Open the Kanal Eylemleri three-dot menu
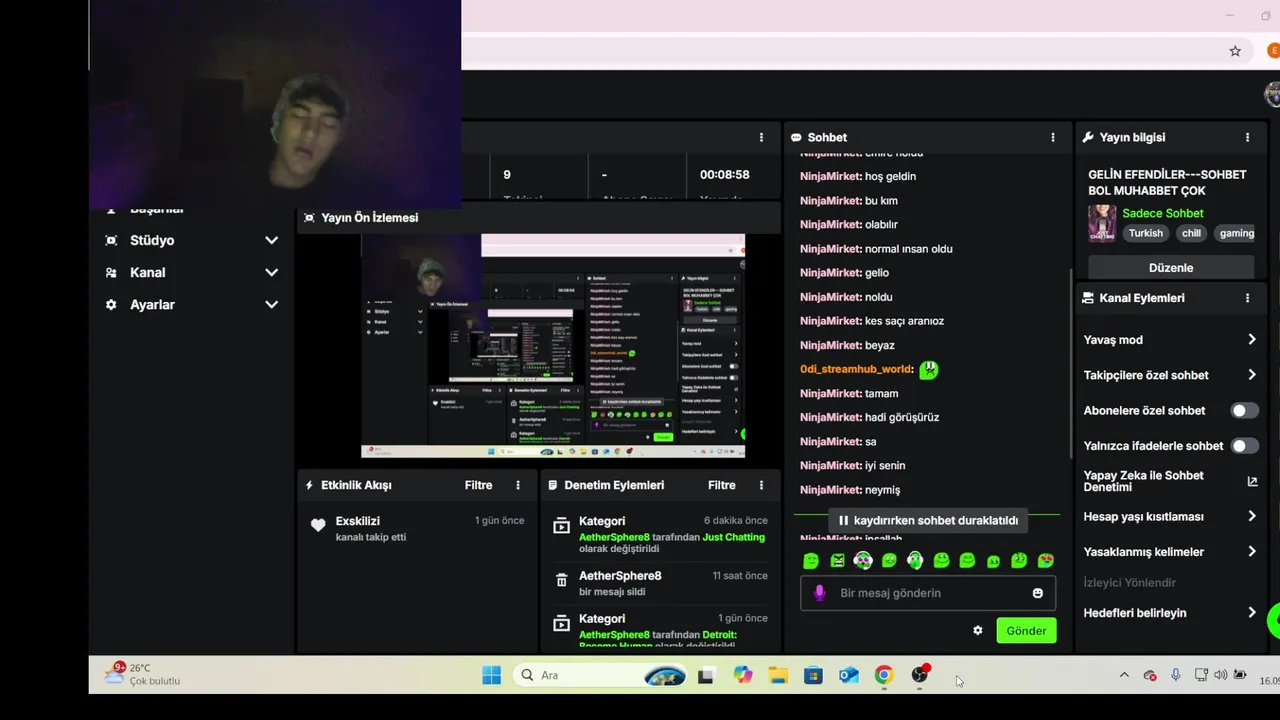Viewport: 1280px width, 720px height. 1247,298
